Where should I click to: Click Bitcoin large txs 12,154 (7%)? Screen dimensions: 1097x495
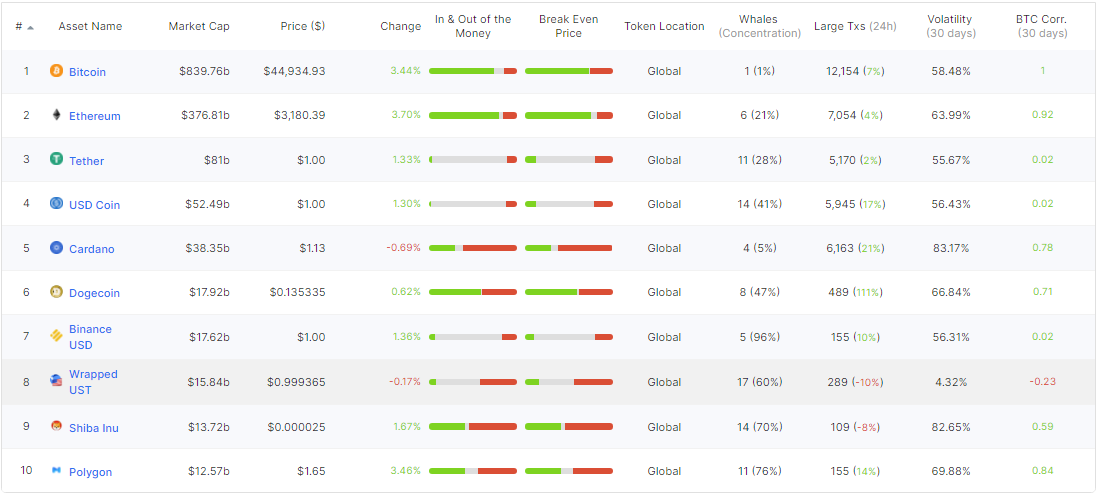click(x=856, y=71)
